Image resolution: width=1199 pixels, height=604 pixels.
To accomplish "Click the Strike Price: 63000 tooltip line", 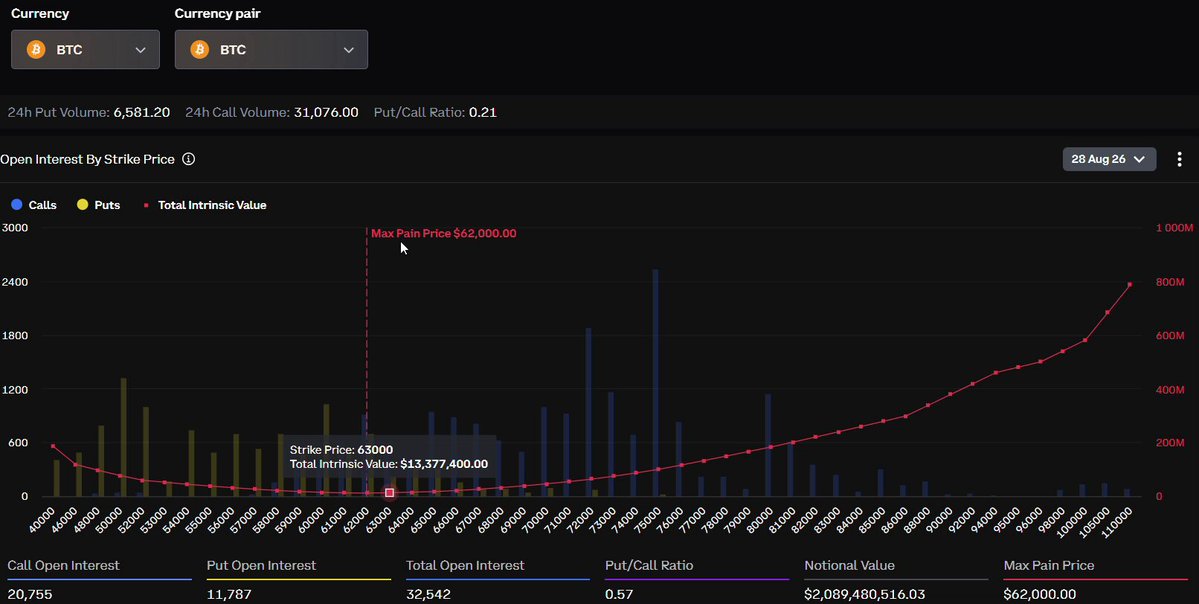I will click(x=341, y=450).
